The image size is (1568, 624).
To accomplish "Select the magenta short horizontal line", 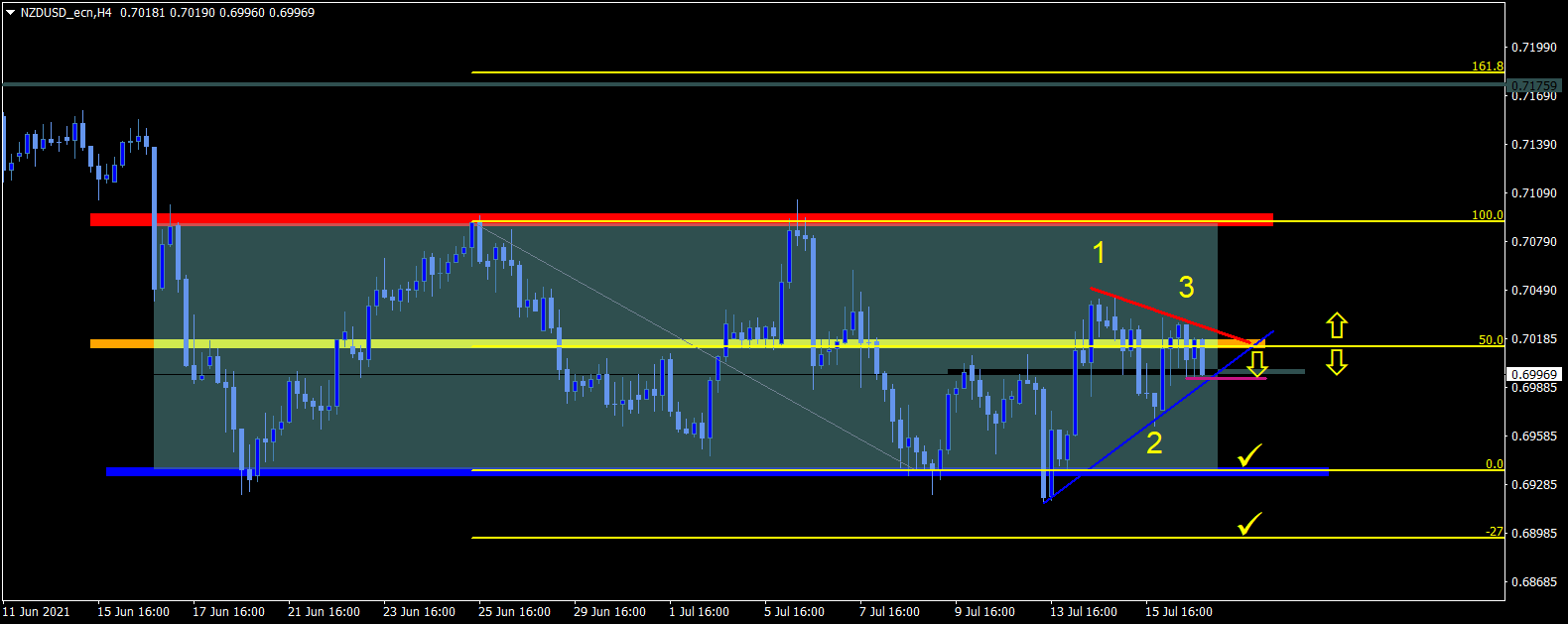I will (x=1227, y=378).
